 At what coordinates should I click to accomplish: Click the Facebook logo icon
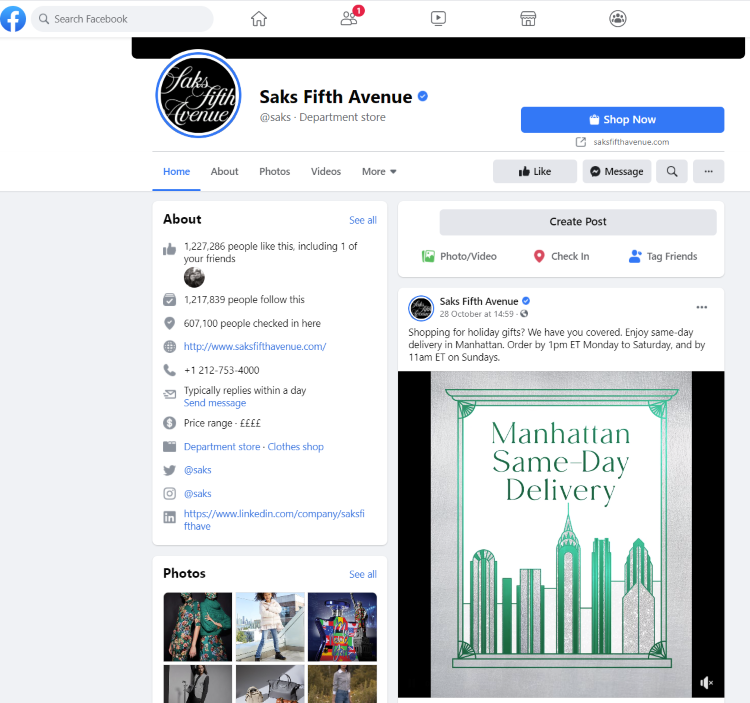(13, 18)
